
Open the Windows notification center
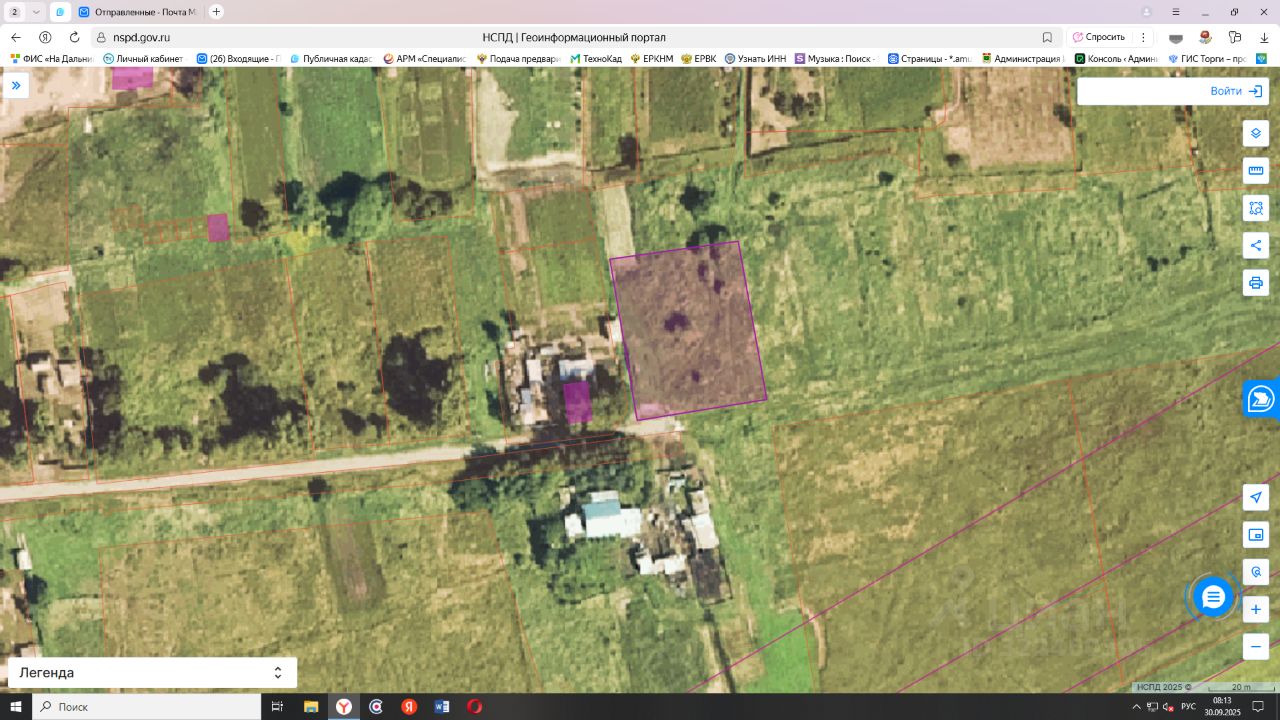tap(1259, 707)
